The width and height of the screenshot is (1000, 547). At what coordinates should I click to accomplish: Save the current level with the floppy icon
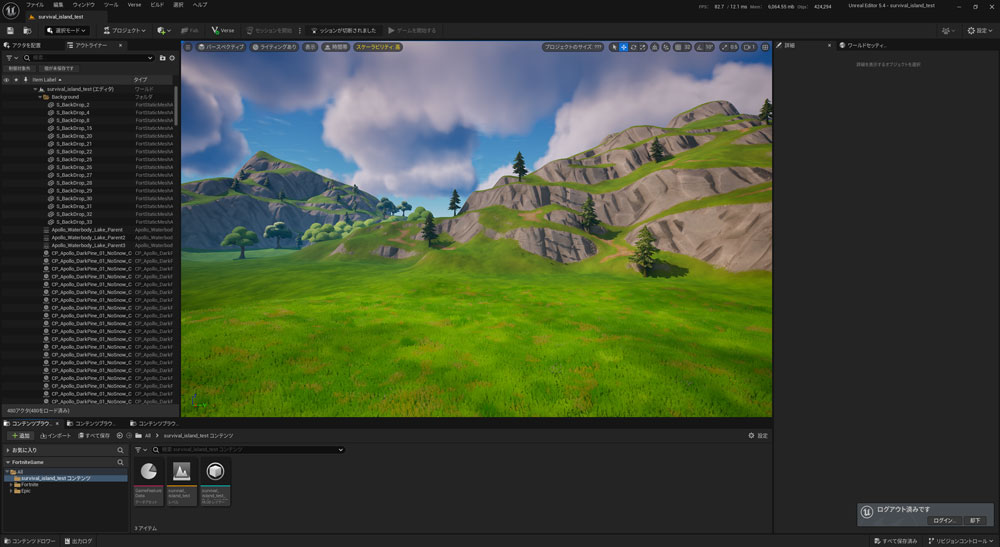tap(10, 31)
